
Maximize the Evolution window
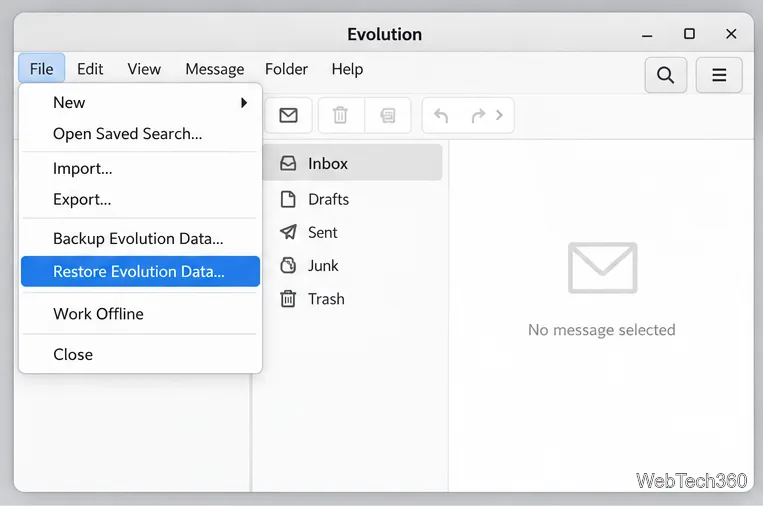(x=689, y=34)
